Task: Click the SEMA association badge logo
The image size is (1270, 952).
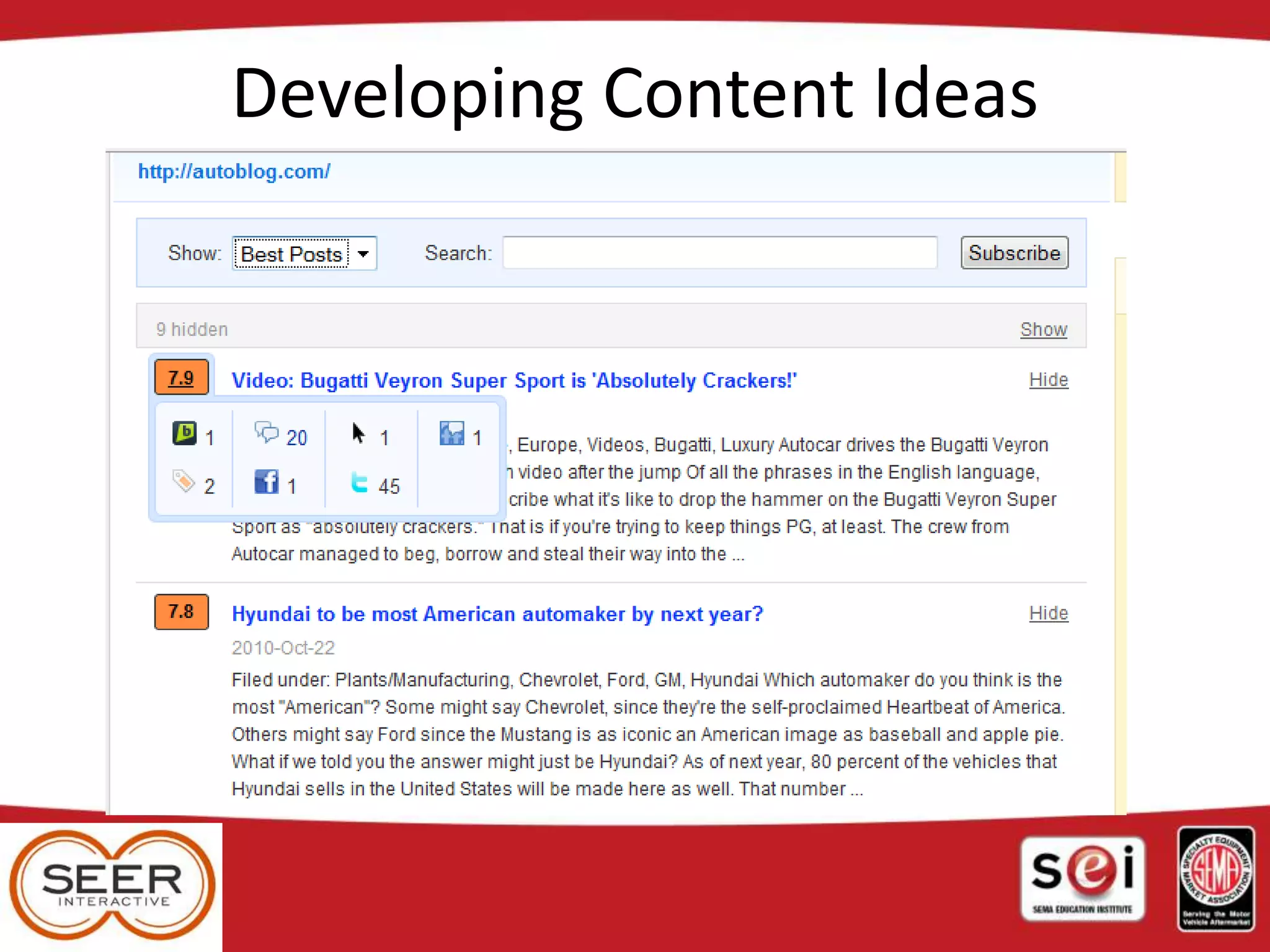Action: 1216,879
